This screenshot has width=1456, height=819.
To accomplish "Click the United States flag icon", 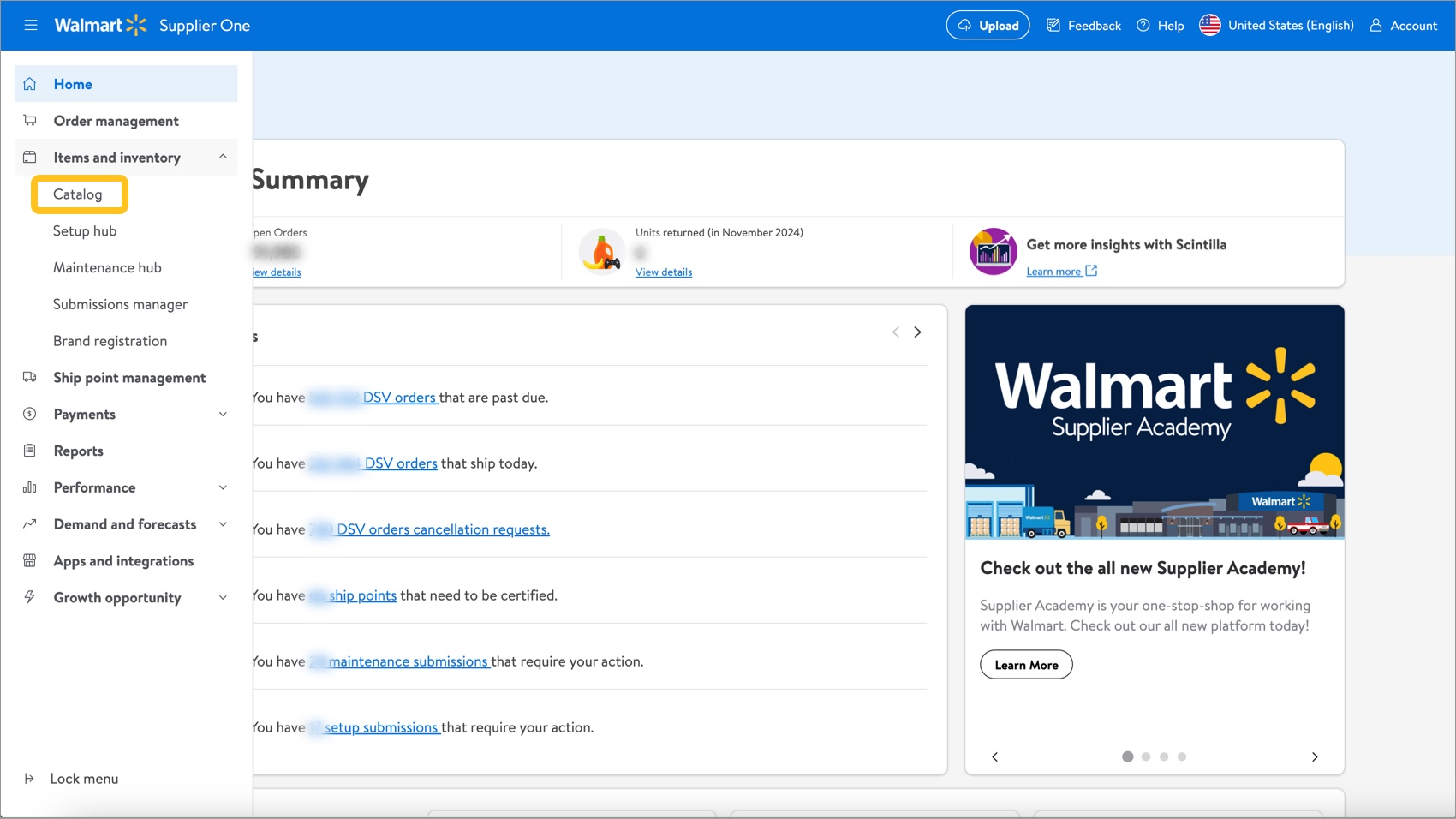I will pyautogui.click(x=1209, y=25).
